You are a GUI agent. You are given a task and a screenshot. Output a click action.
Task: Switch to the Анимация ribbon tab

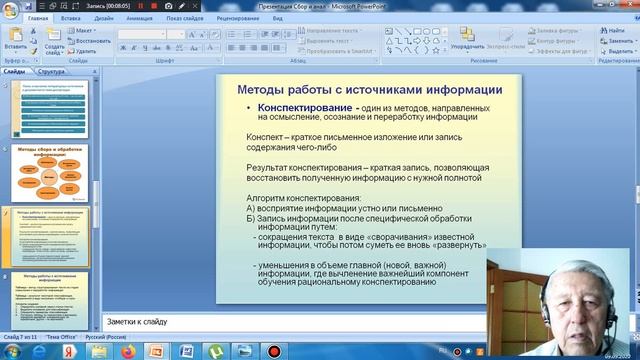tap(139, 18)
